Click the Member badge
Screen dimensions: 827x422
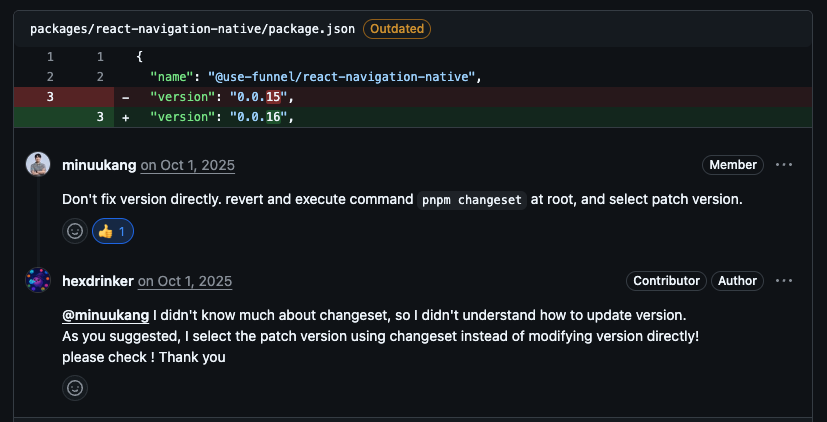(x=732, y=165)
